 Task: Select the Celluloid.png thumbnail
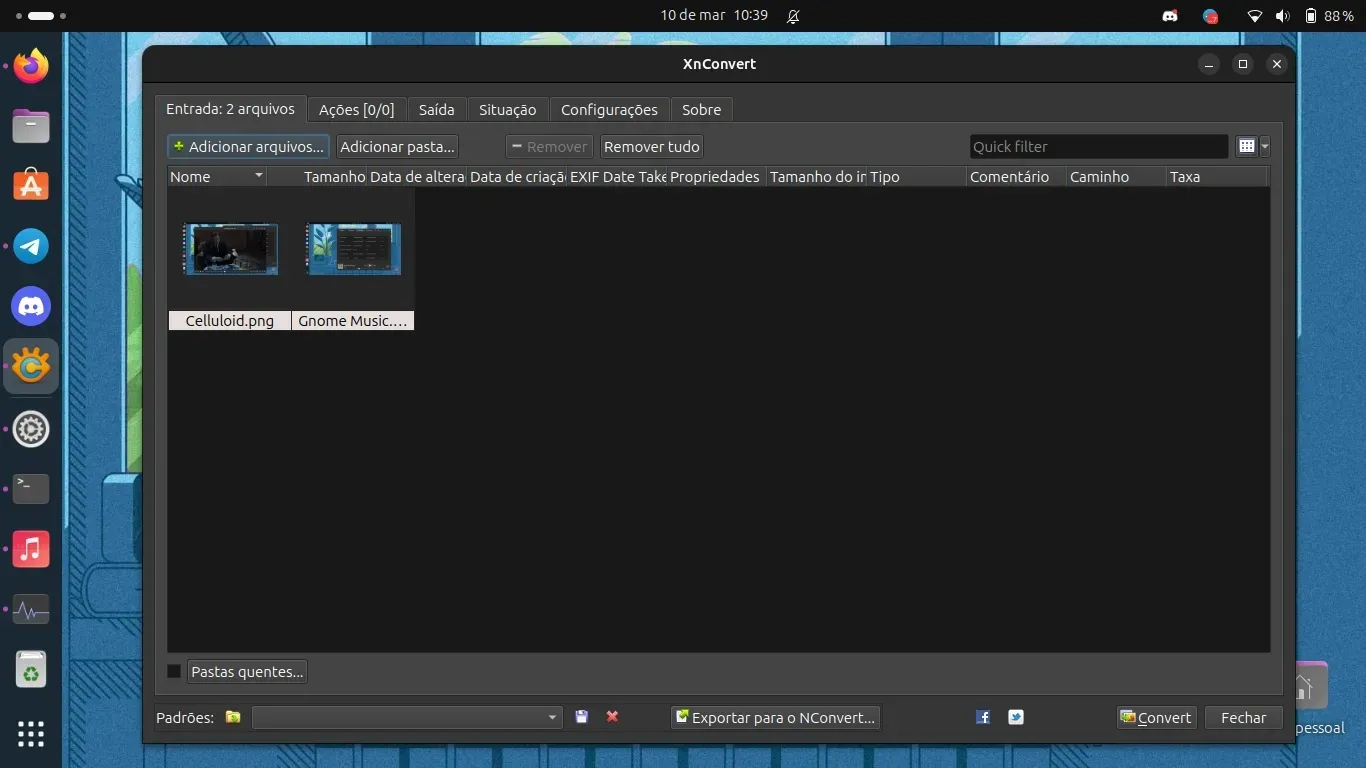coord(230,250)
